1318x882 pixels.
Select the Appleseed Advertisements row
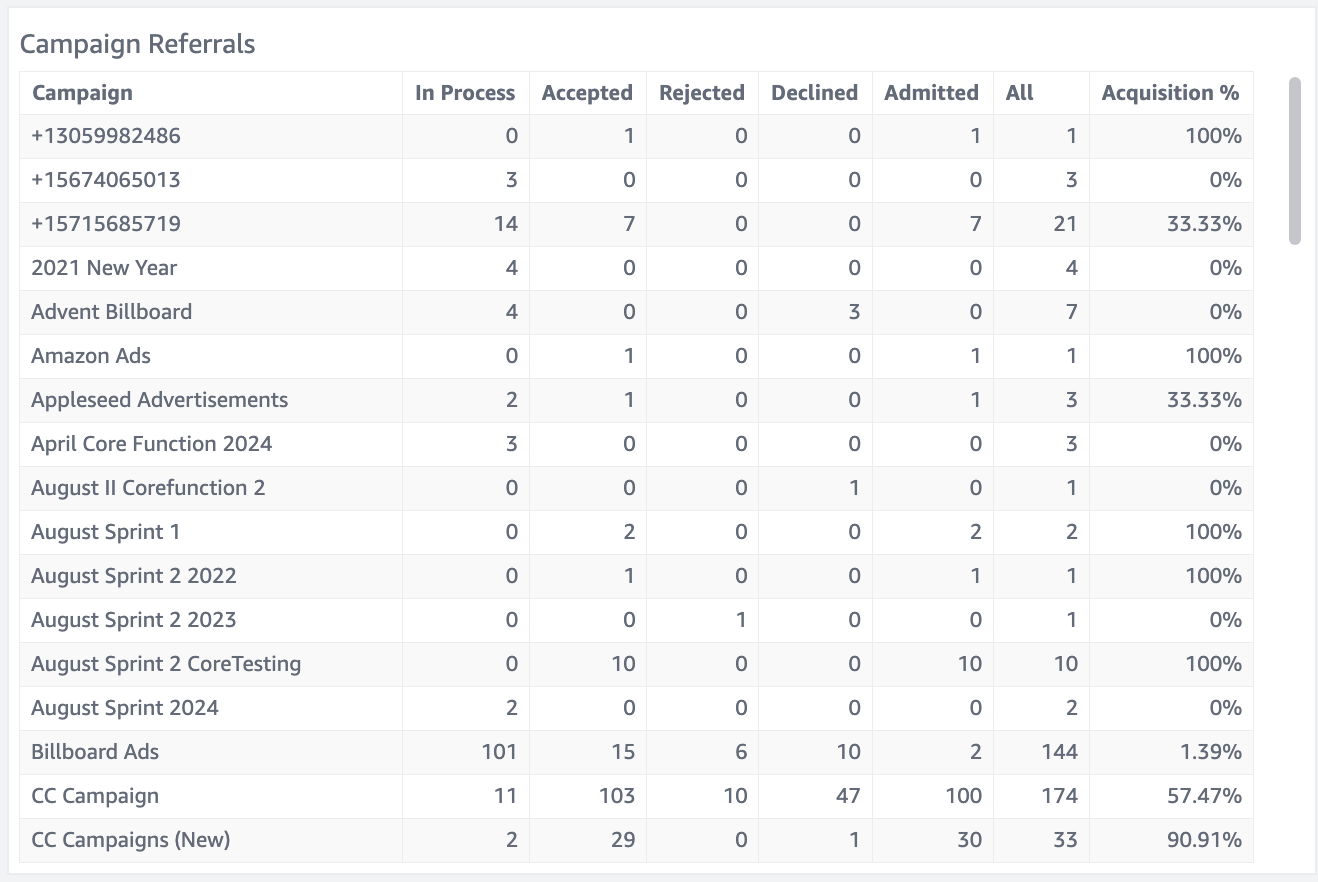click(x=636, y=400)
